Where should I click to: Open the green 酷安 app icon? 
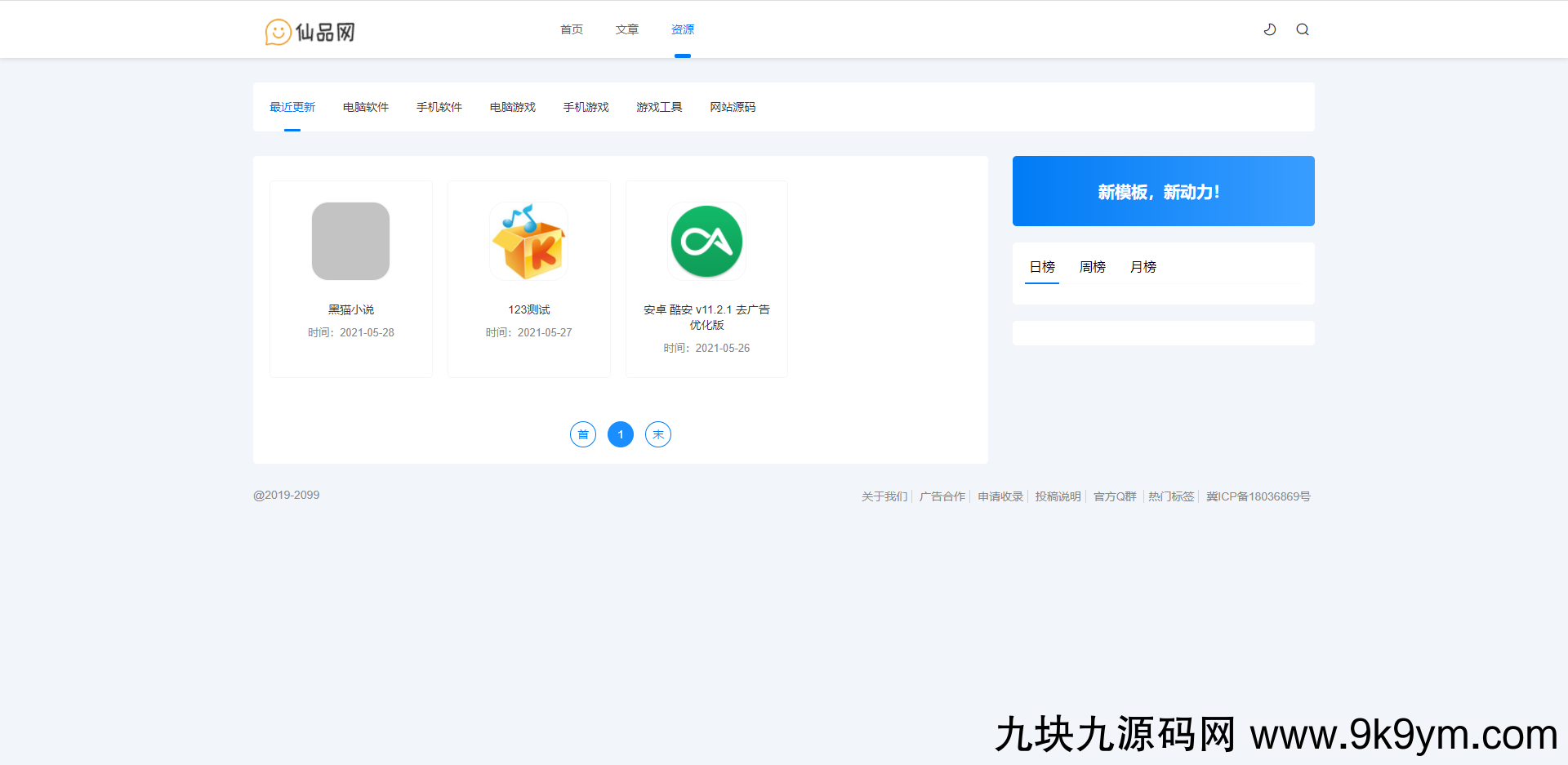[706, 241]
